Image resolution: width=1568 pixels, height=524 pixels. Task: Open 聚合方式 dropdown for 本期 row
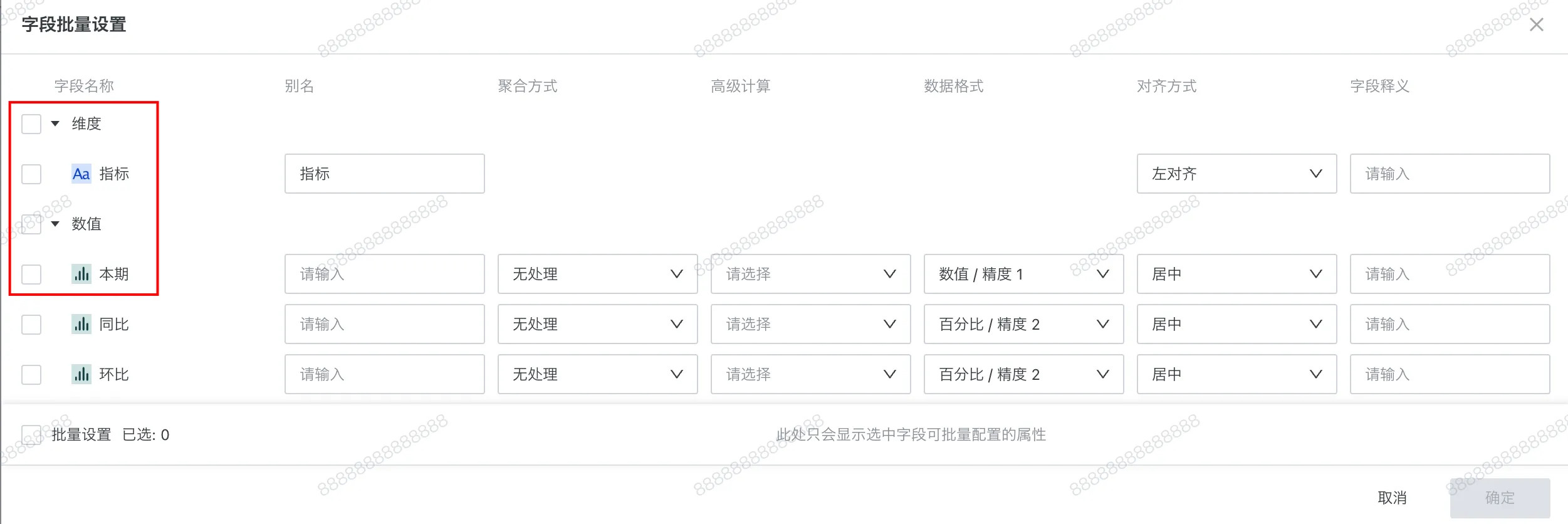[597, 274]
